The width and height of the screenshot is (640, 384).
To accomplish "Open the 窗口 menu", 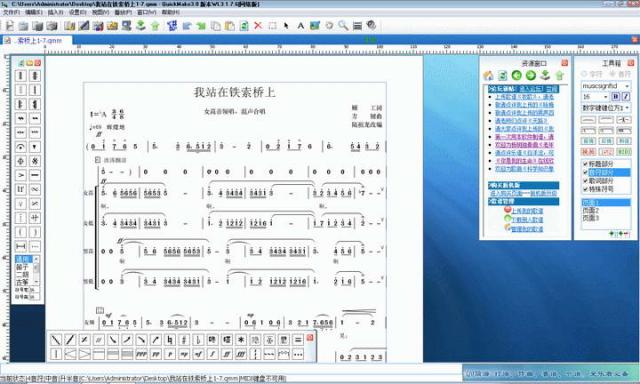I will pos(147,12).
